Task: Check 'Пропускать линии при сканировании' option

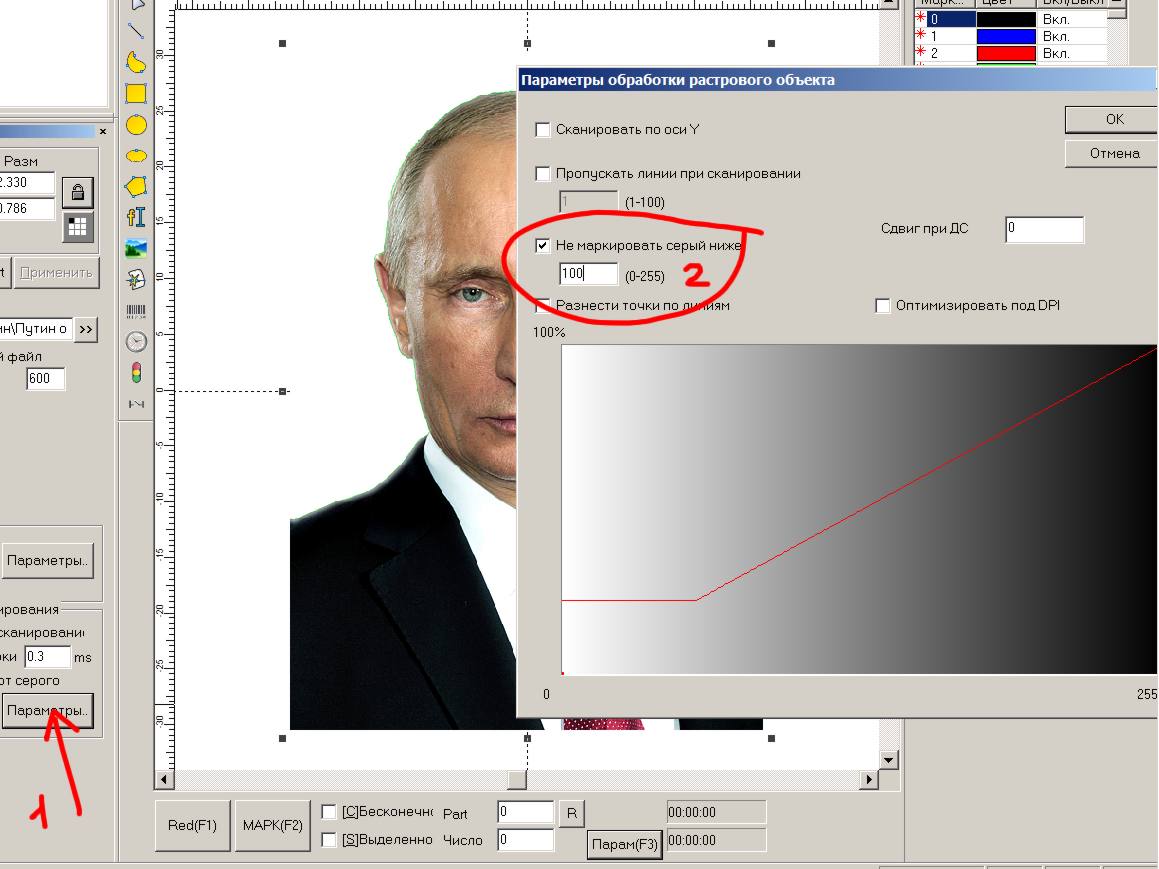Action: pyautogui.click(x=543, y=174)
